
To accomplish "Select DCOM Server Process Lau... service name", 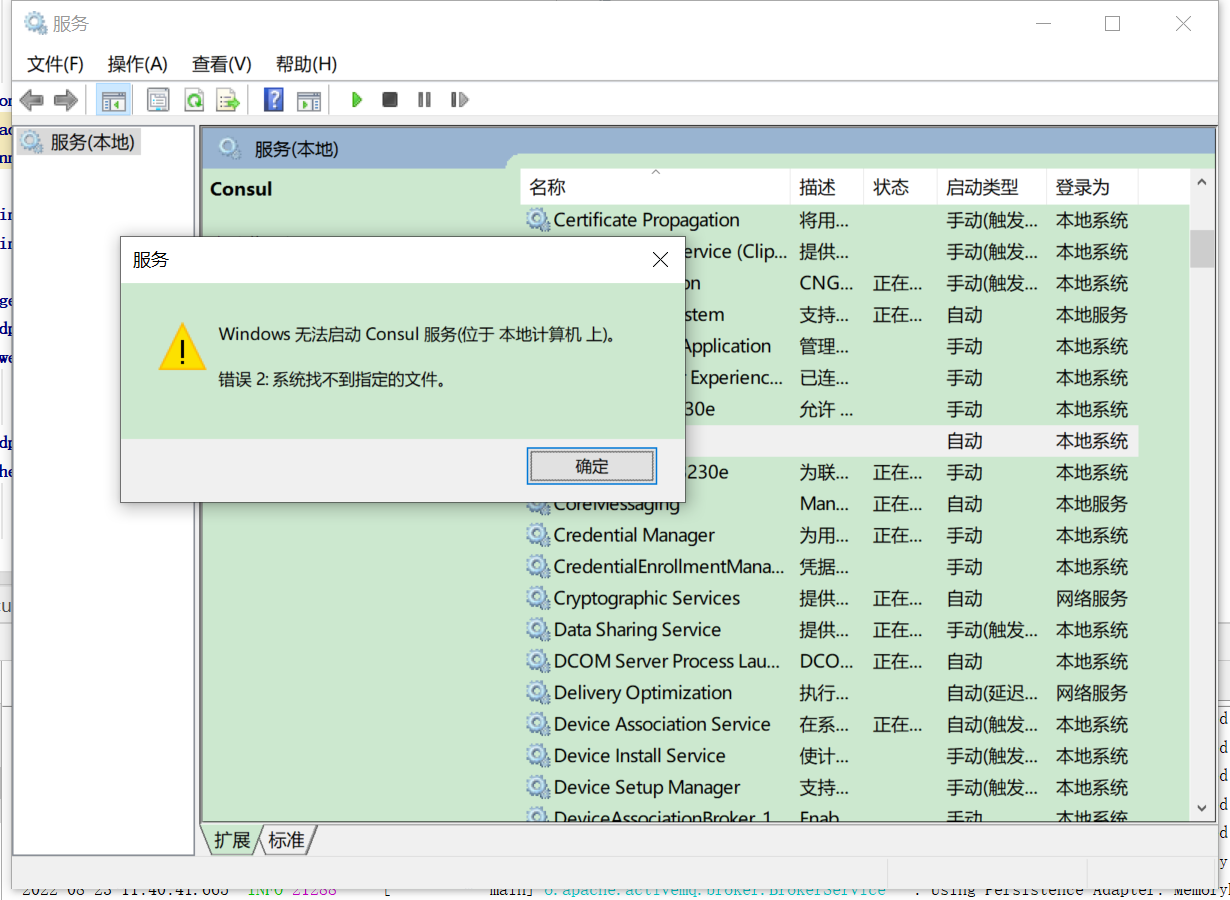I will [x=666, y=661].
